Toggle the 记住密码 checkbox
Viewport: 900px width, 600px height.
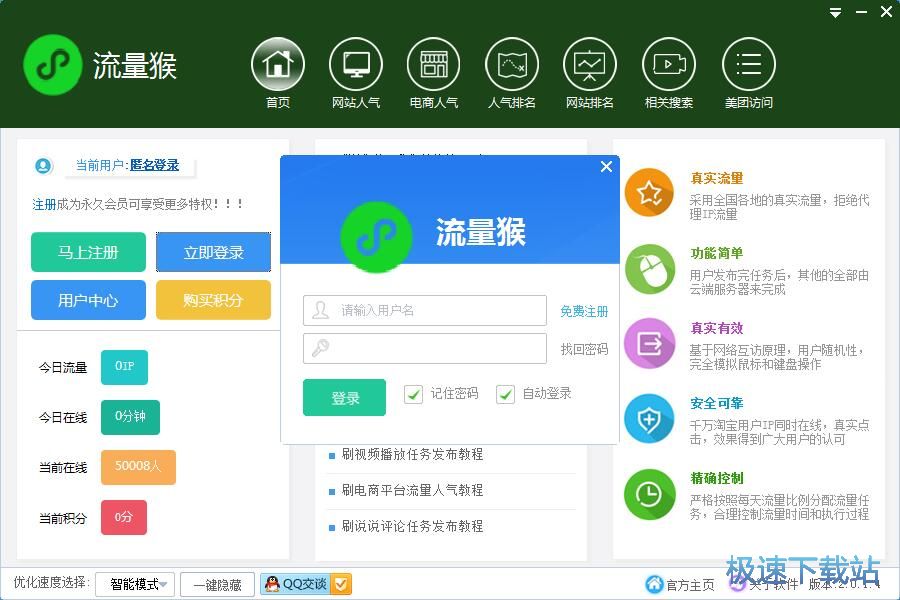coord(413,394)
